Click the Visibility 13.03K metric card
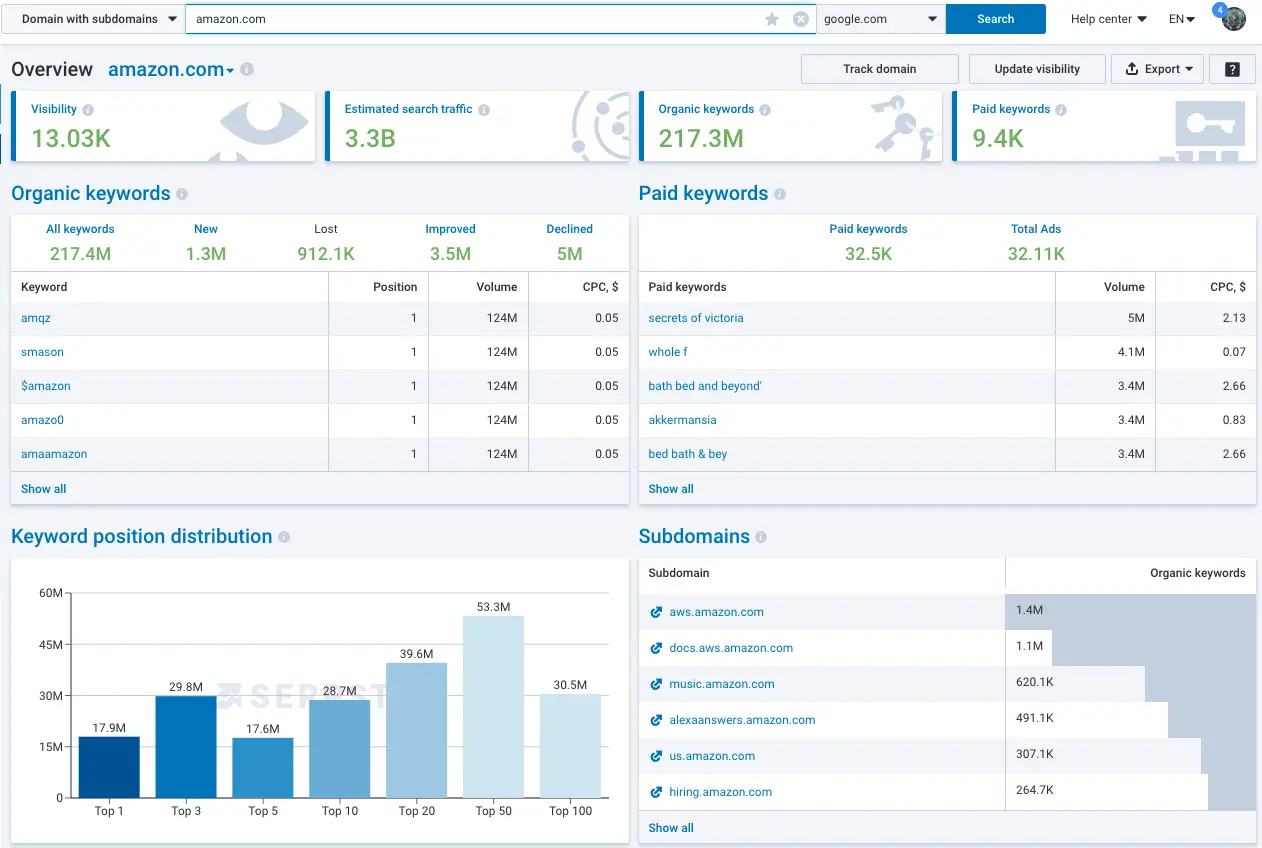Viewport: 1262px width, 848px height. click(x=163, y=126)
